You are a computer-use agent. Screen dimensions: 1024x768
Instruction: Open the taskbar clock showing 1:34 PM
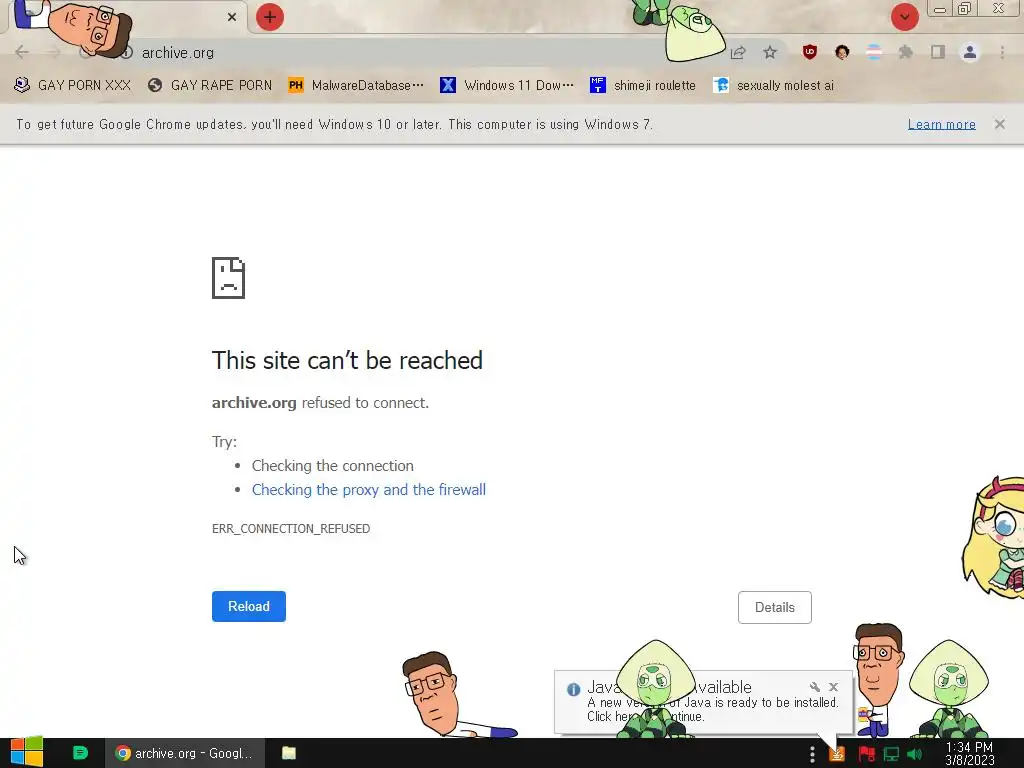coord(970,753)
